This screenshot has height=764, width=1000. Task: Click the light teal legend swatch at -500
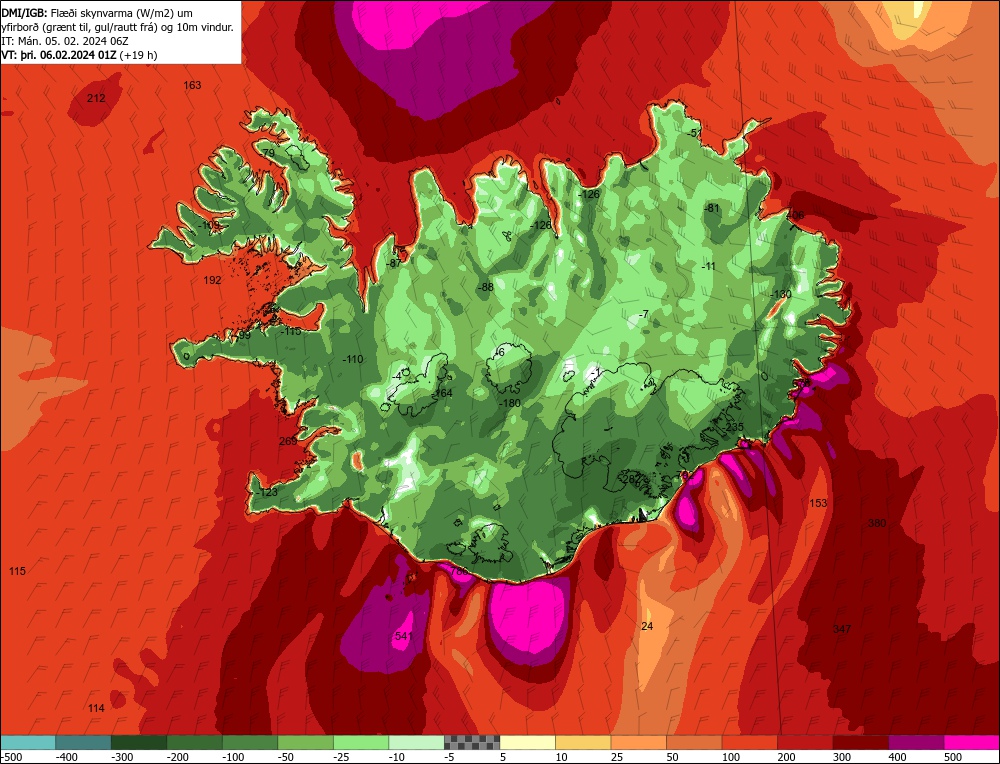(28, 742)
